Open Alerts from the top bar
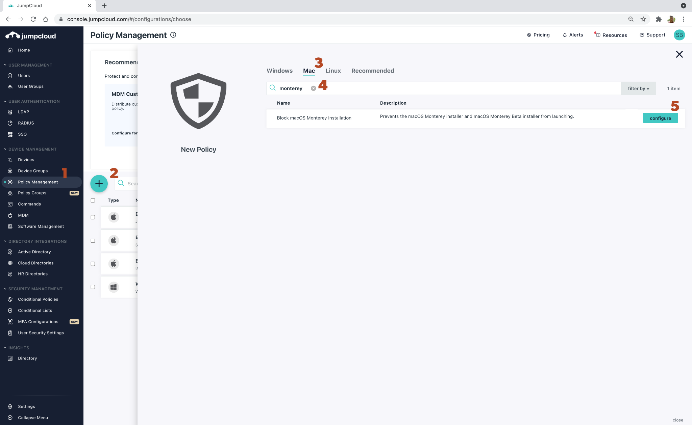Screen dimensions: 692x425 click(x=574, y=35)
